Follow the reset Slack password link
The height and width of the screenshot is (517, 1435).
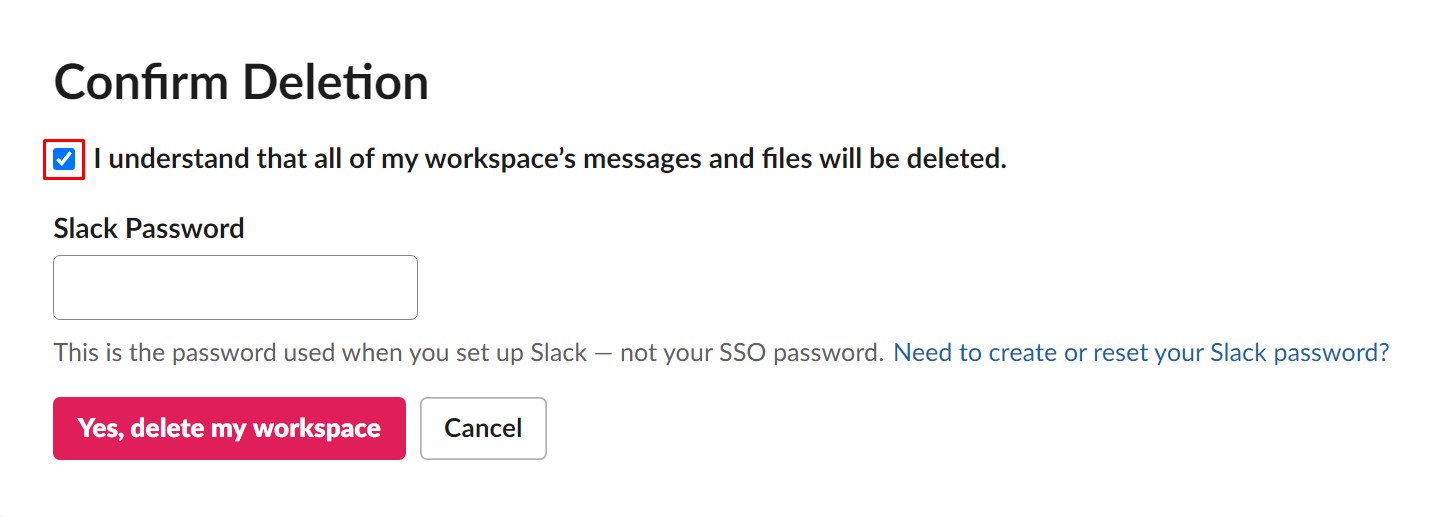pos(1140,353)
